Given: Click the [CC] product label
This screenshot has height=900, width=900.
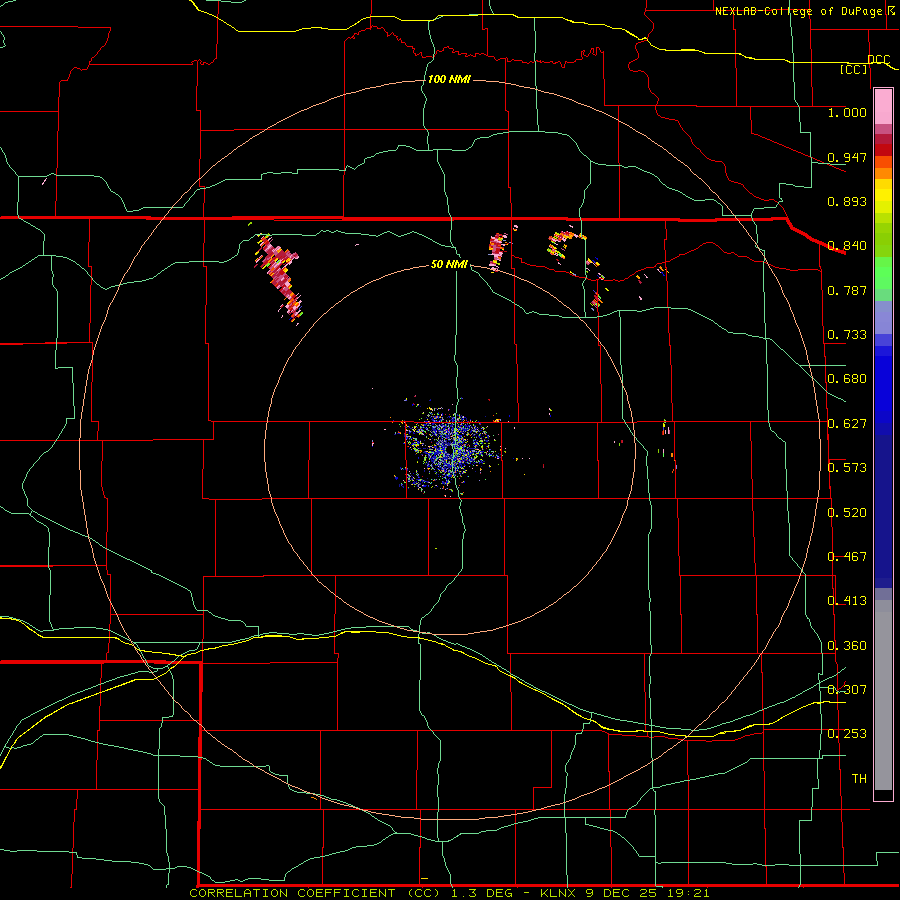Looking at the screenshot, I should click(x=854, y=69).
